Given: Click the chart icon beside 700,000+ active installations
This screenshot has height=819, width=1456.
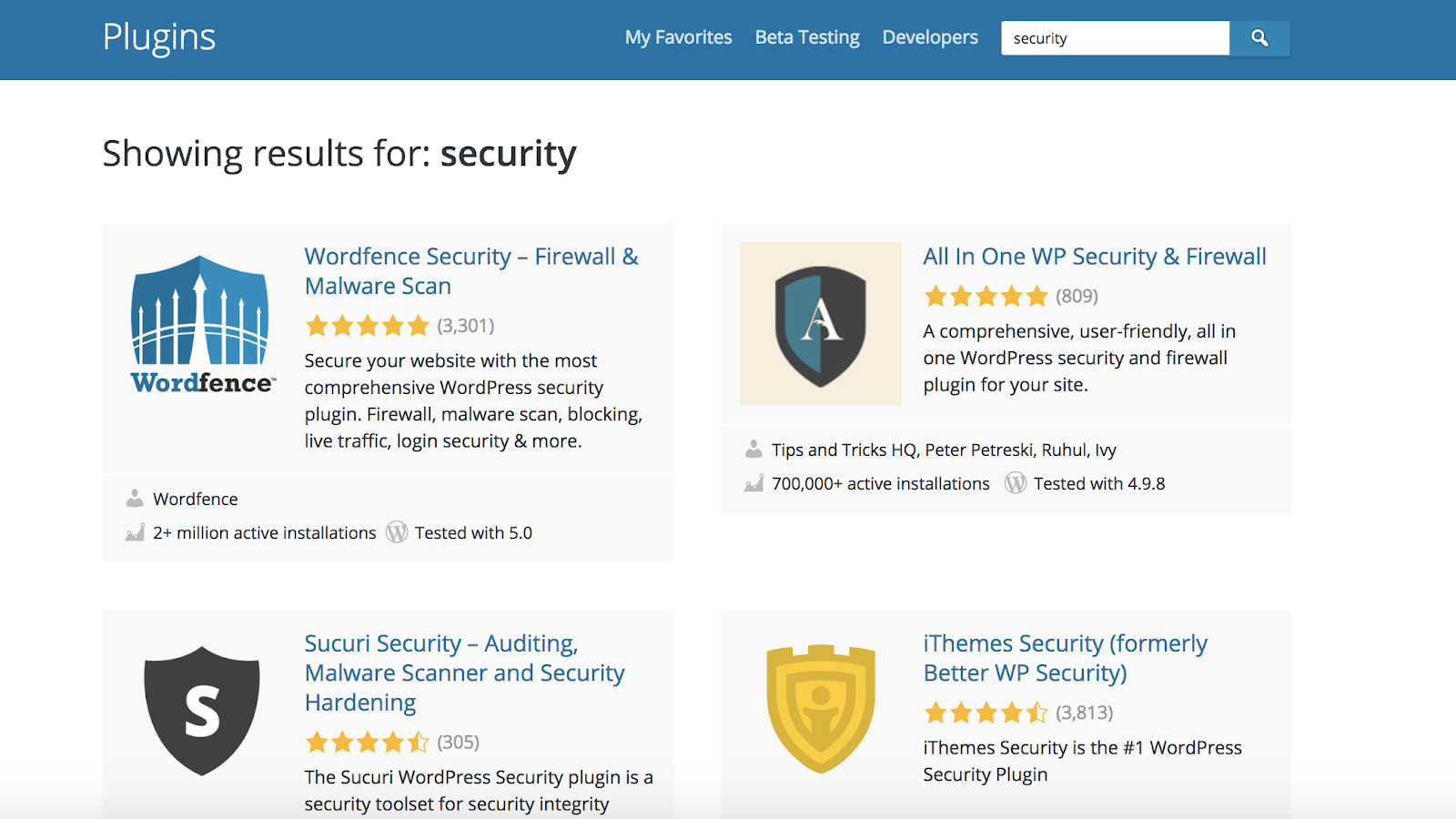Looking at the screenshot, I should (x=753, y=483).
